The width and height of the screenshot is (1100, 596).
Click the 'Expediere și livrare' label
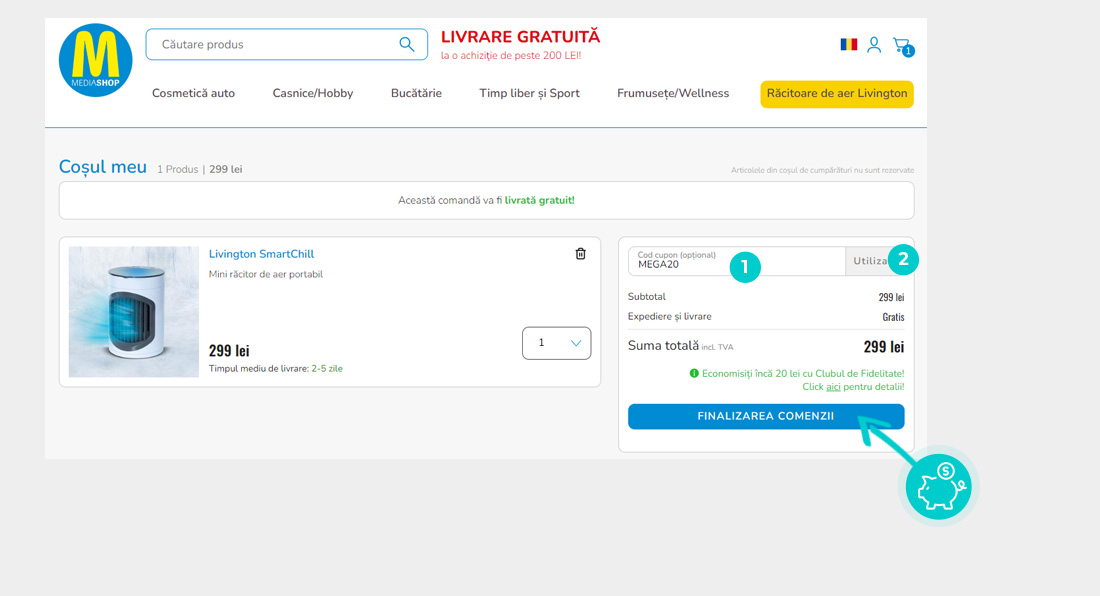tap(669, 316)
